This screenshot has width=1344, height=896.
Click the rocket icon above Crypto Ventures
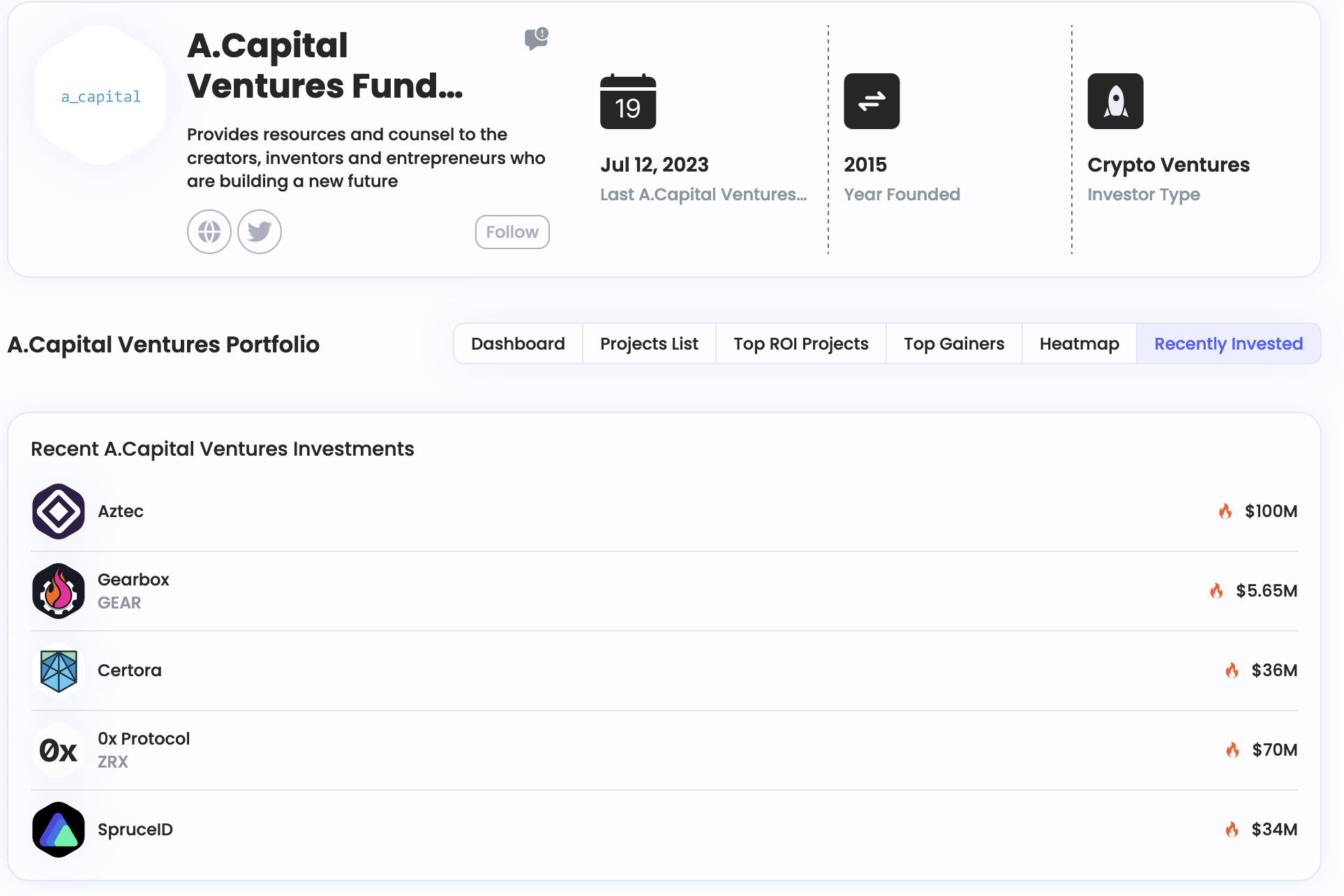pyautogui.click(x=1115, y=101)
